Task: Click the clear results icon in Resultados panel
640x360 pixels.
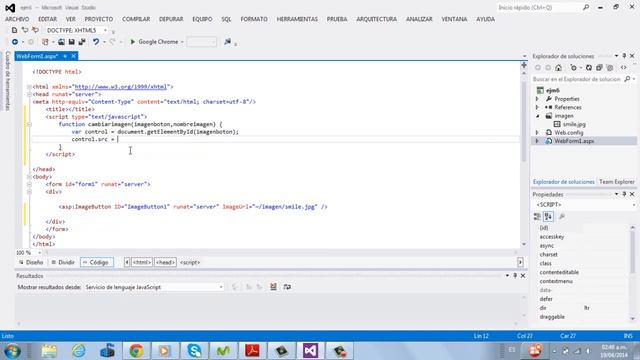Action: pyautogui.click(x=273, y=287)
